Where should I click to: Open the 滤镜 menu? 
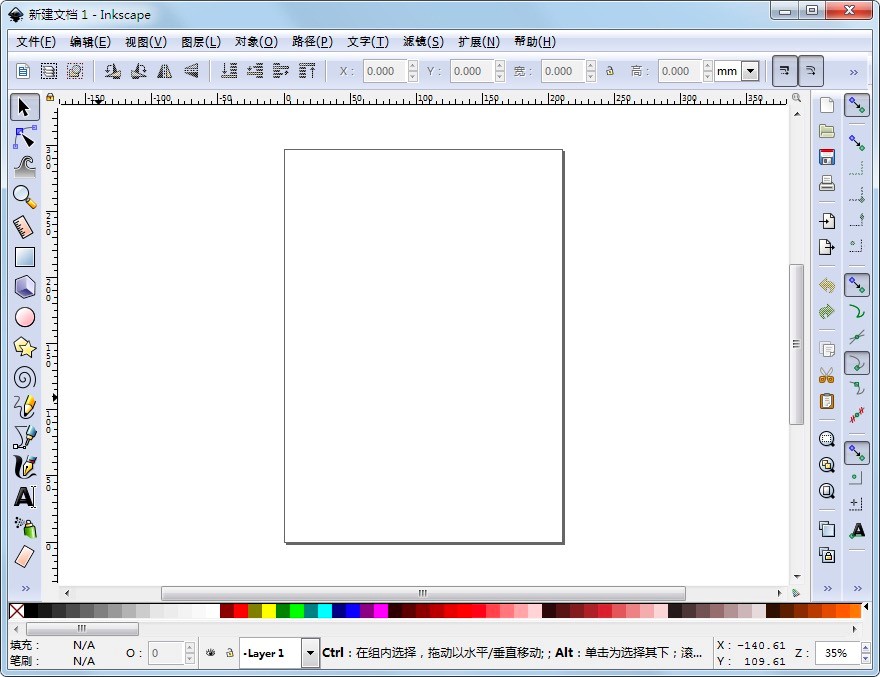tap(423, 41)
